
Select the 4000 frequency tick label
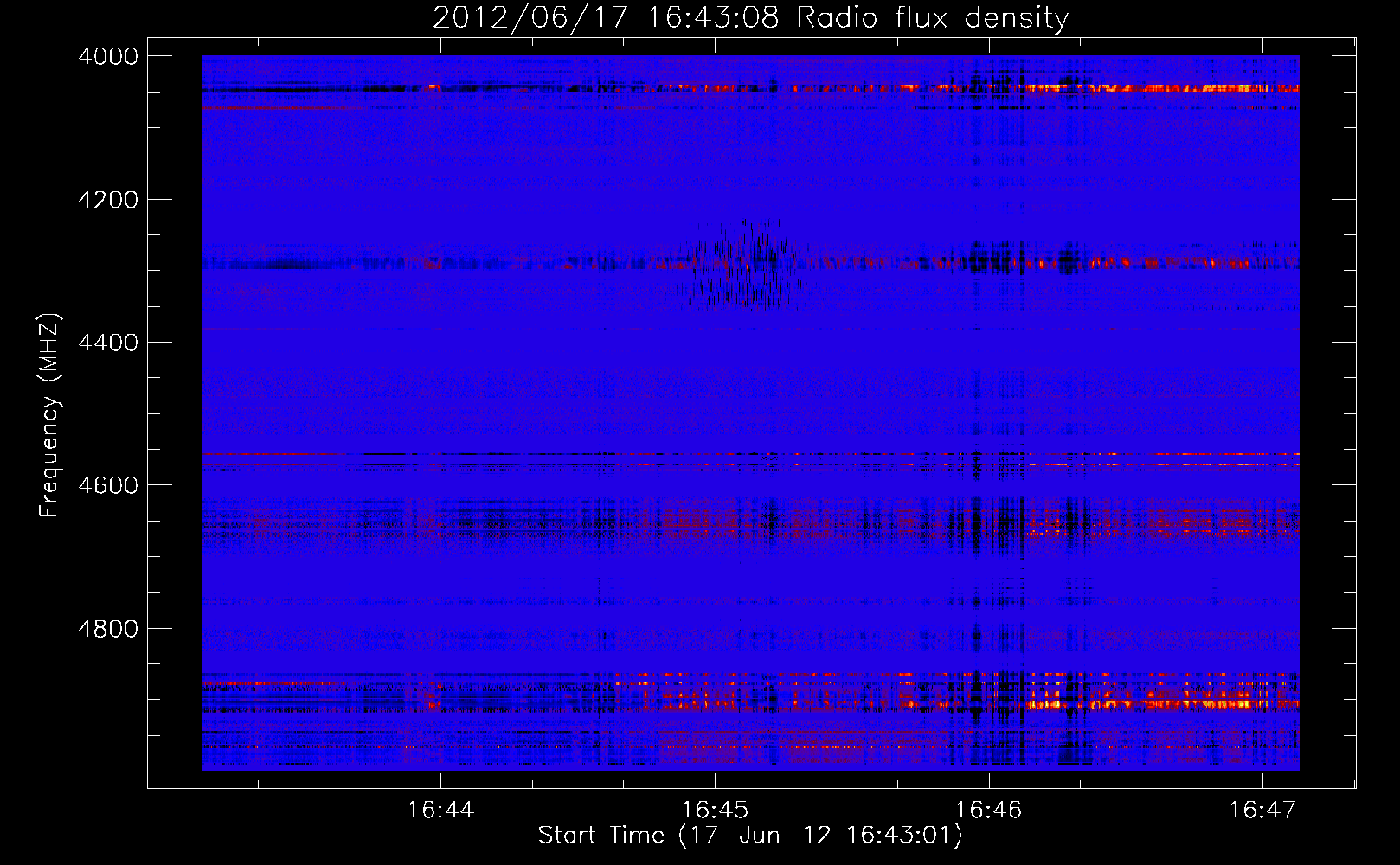pos(108,56)
